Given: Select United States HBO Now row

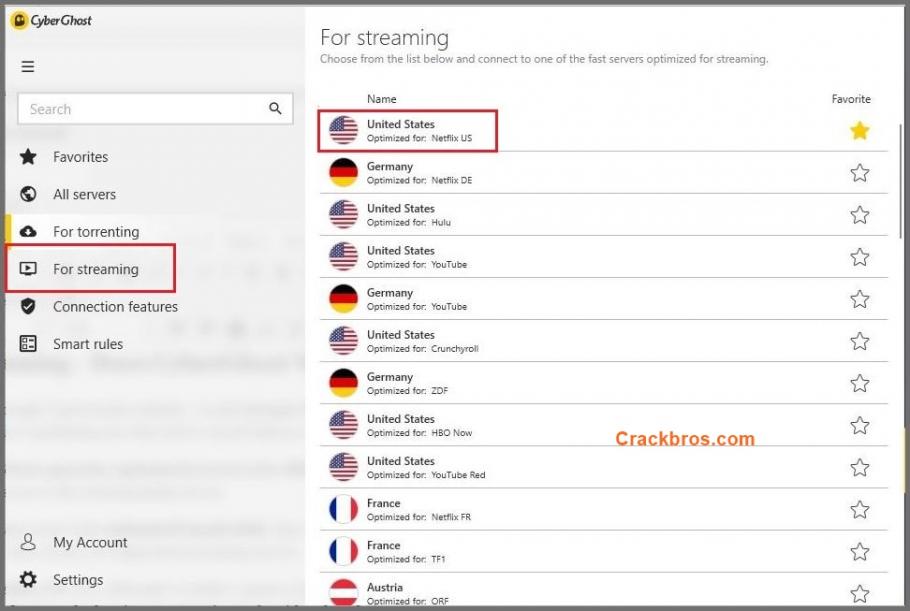Looking at the screenshot, I should [x=604, y=425].
